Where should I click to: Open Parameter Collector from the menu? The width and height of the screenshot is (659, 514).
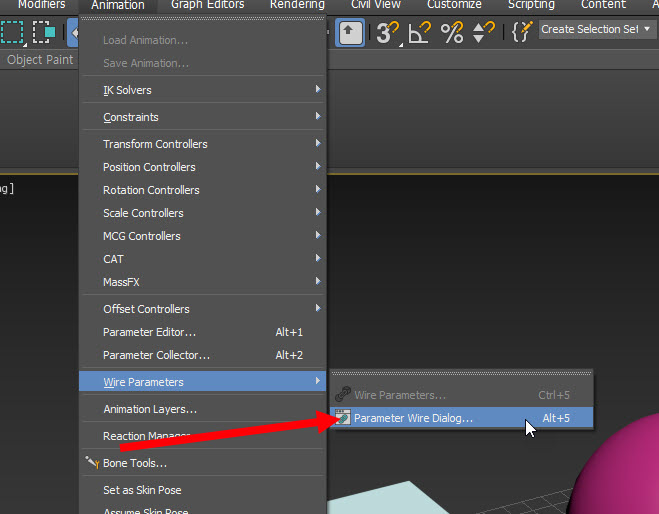tap(203, 355)
